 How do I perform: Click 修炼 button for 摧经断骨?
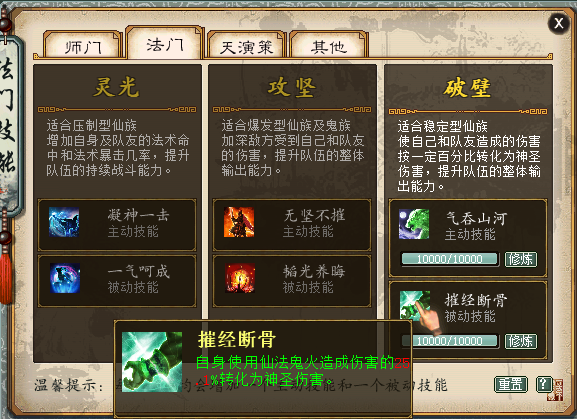521,341
